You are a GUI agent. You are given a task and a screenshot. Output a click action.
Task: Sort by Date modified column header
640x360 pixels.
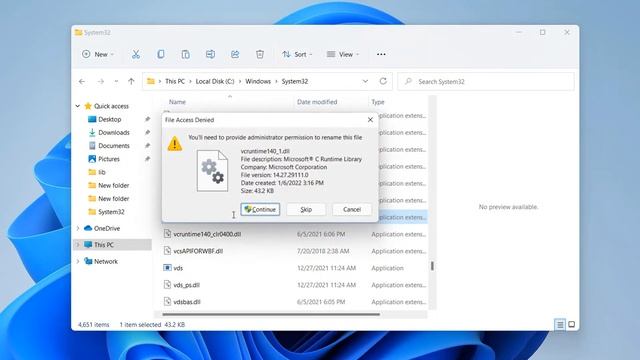[x=317, y=102]
